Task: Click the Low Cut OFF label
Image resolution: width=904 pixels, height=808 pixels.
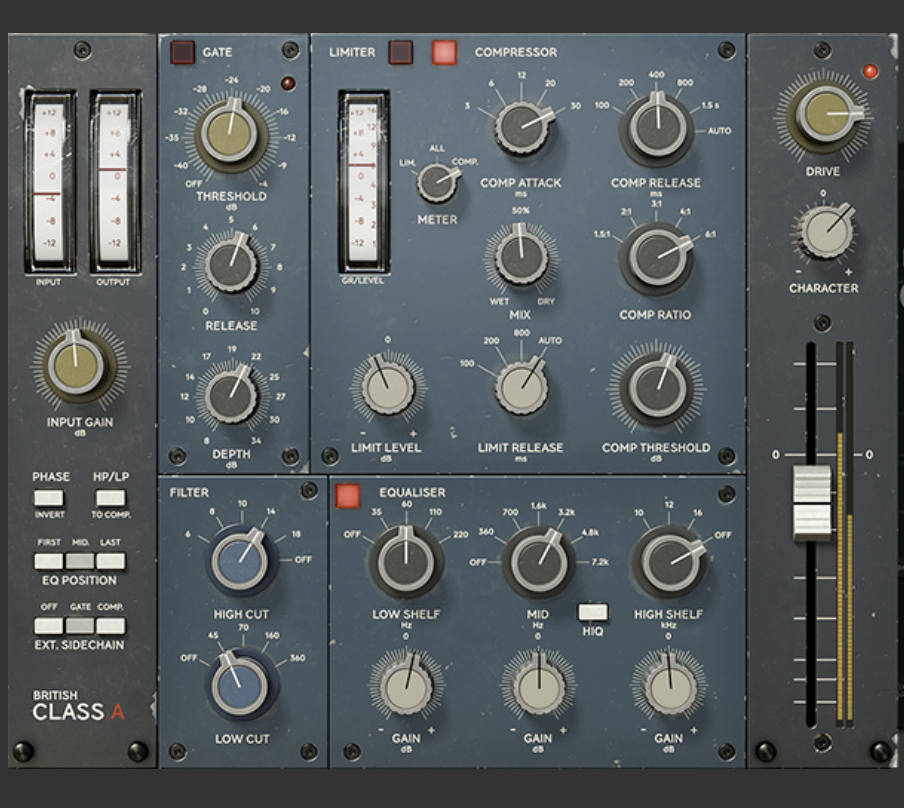Action: coord(189,657)
